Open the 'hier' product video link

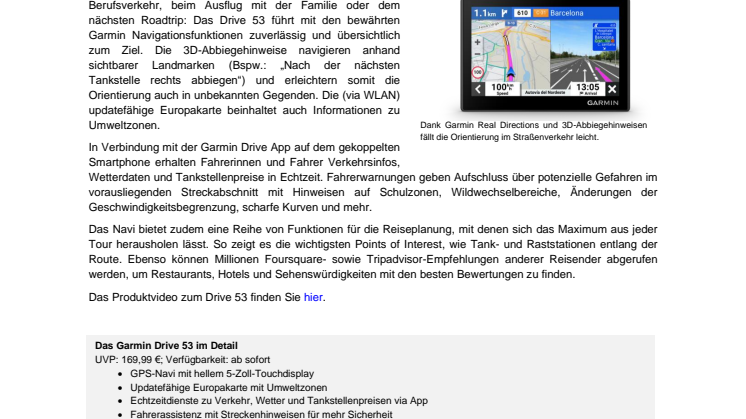tap(314, 297)
